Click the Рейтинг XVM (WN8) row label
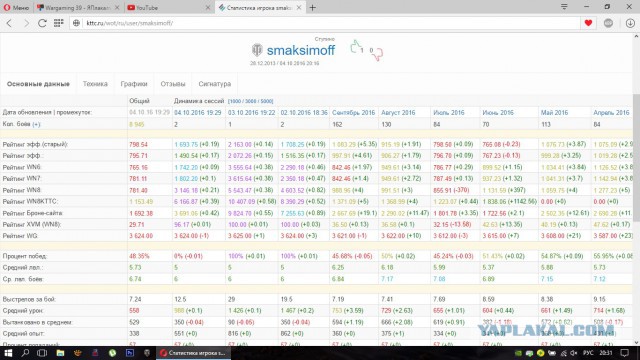 click(x=32, y=224)
